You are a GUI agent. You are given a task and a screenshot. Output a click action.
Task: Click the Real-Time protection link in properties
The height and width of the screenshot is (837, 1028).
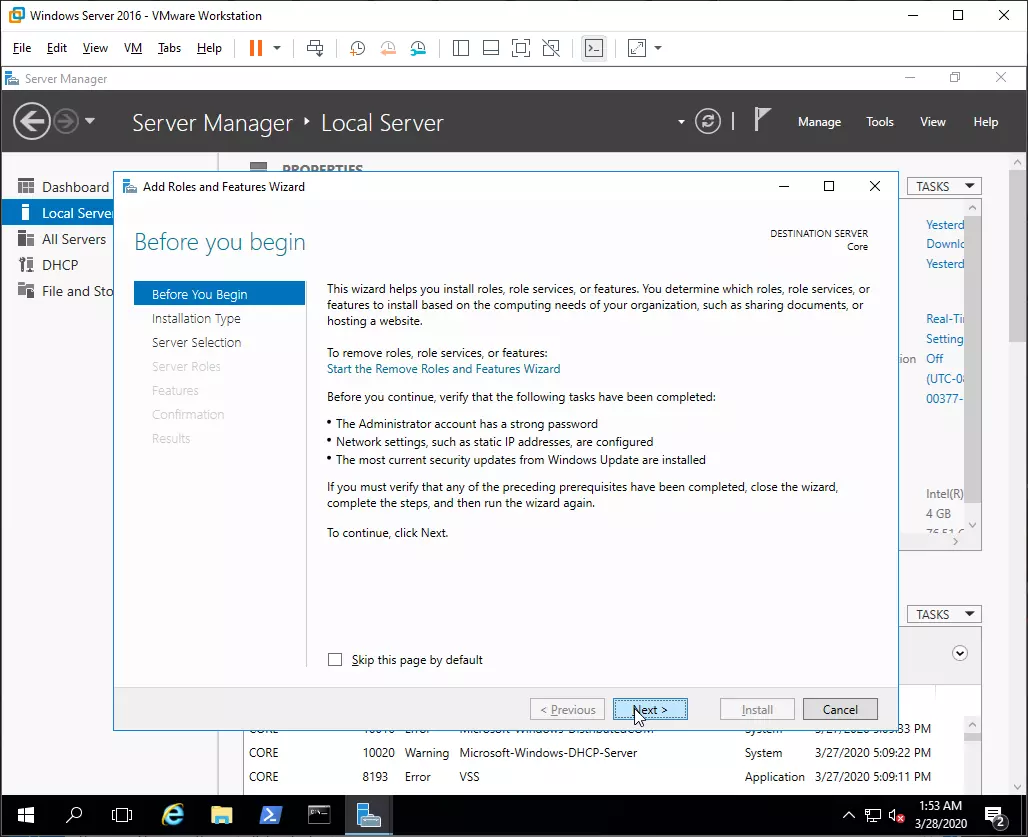(x=945, y=319)
